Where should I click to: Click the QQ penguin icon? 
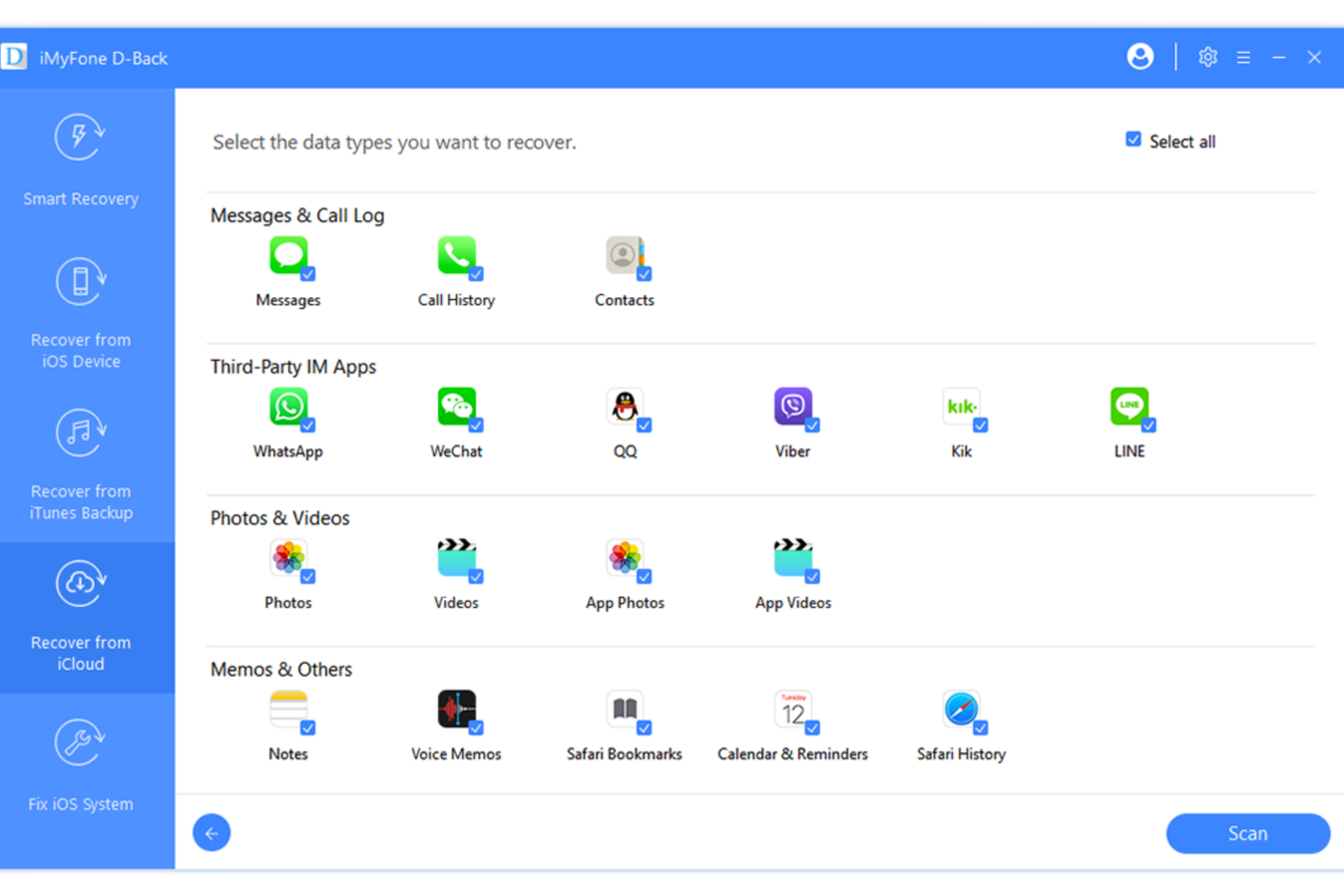tap(624, 407)
